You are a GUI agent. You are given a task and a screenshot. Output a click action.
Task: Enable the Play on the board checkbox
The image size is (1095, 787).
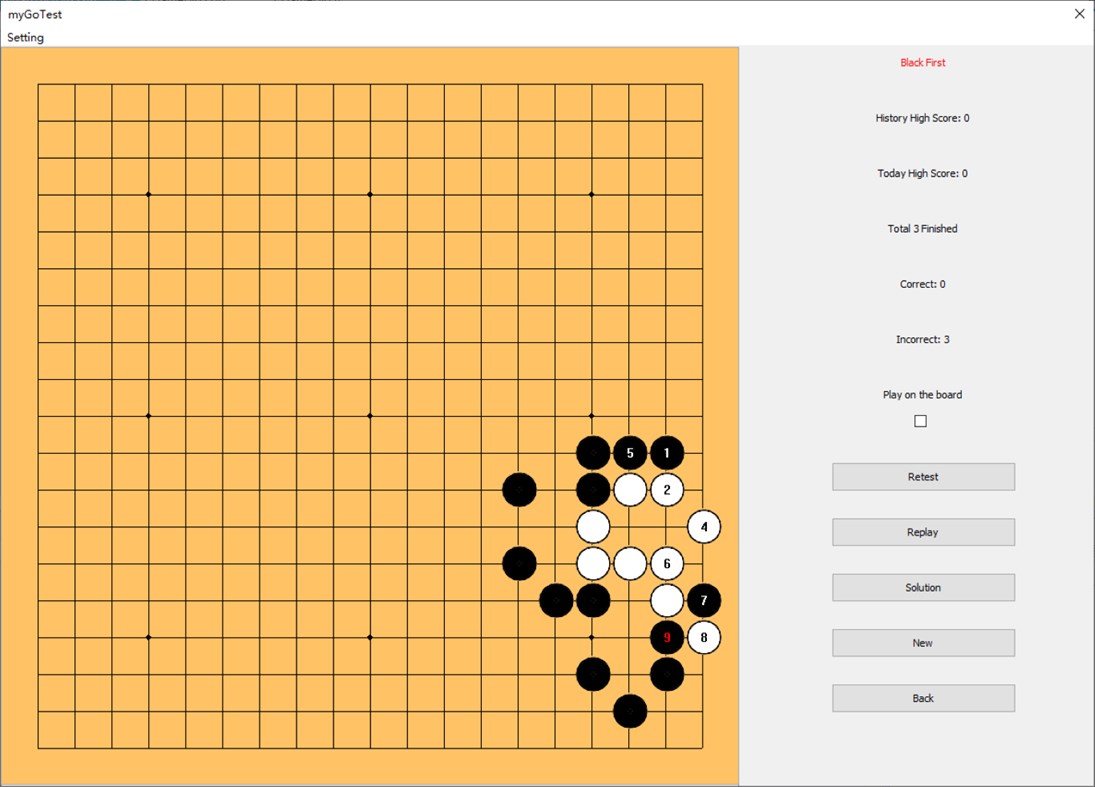tap(919, 420)
